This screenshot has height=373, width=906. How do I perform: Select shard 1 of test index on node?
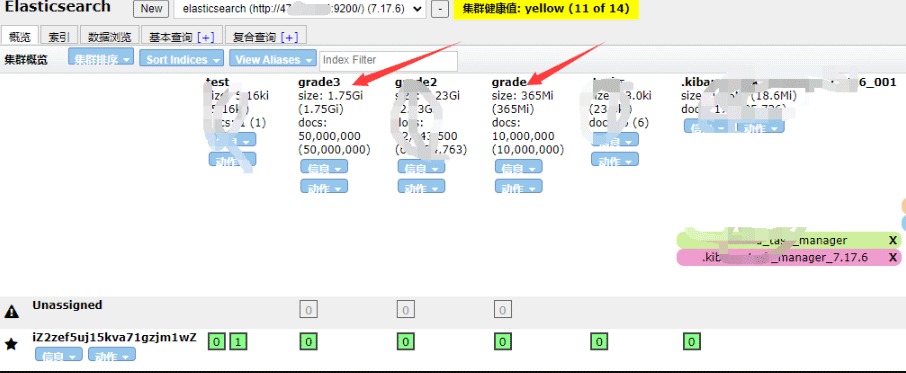pos(238,342)
